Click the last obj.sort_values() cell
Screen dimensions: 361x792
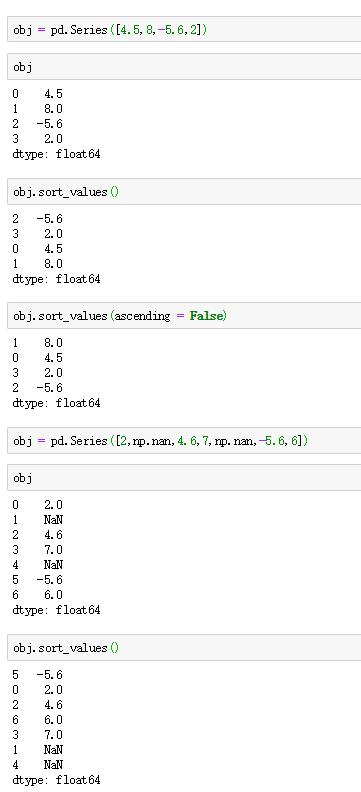pyautogui.click(x=184, y=648)
